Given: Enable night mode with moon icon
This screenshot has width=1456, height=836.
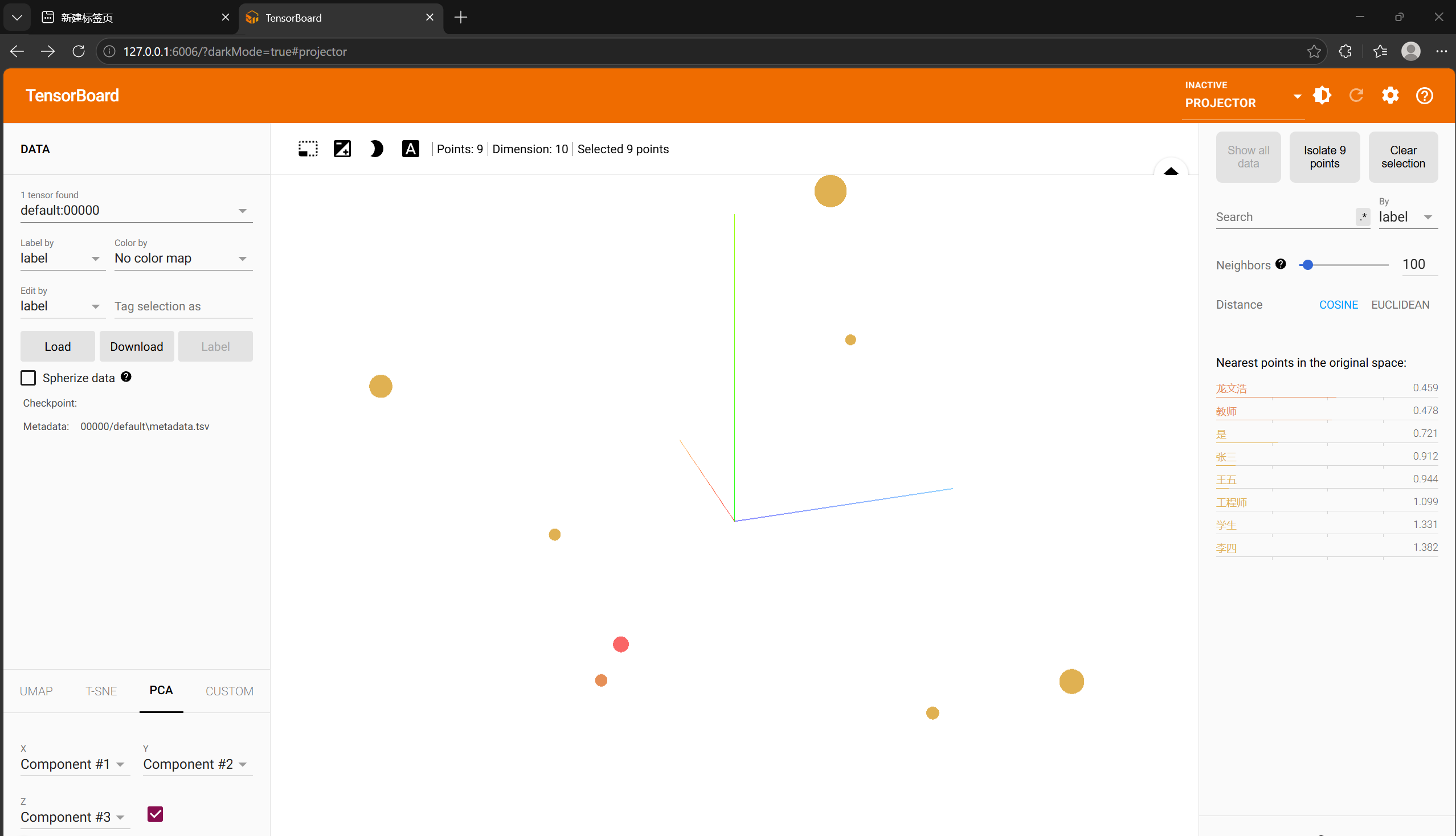Looking at the screenshot, I should (x=376, y=149).
